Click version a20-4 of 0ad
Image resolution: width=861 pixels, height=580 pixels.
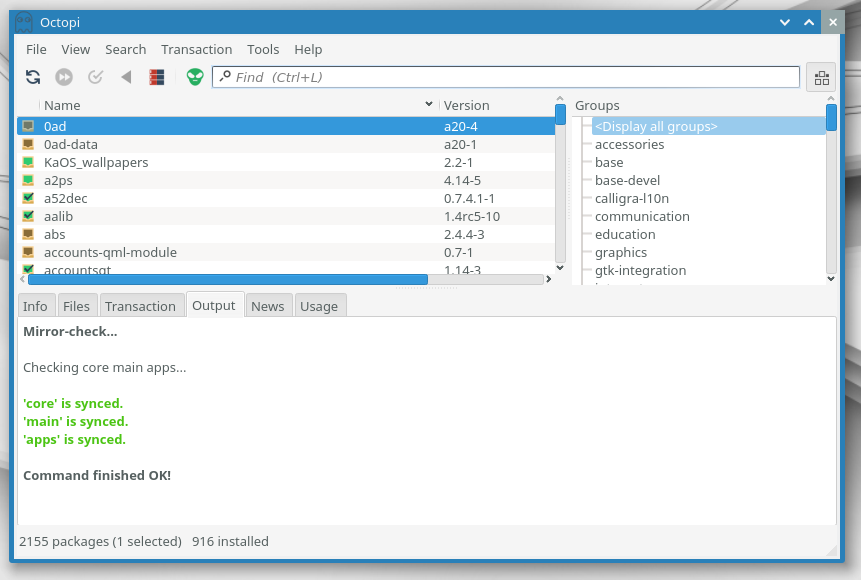click(461, 126)
